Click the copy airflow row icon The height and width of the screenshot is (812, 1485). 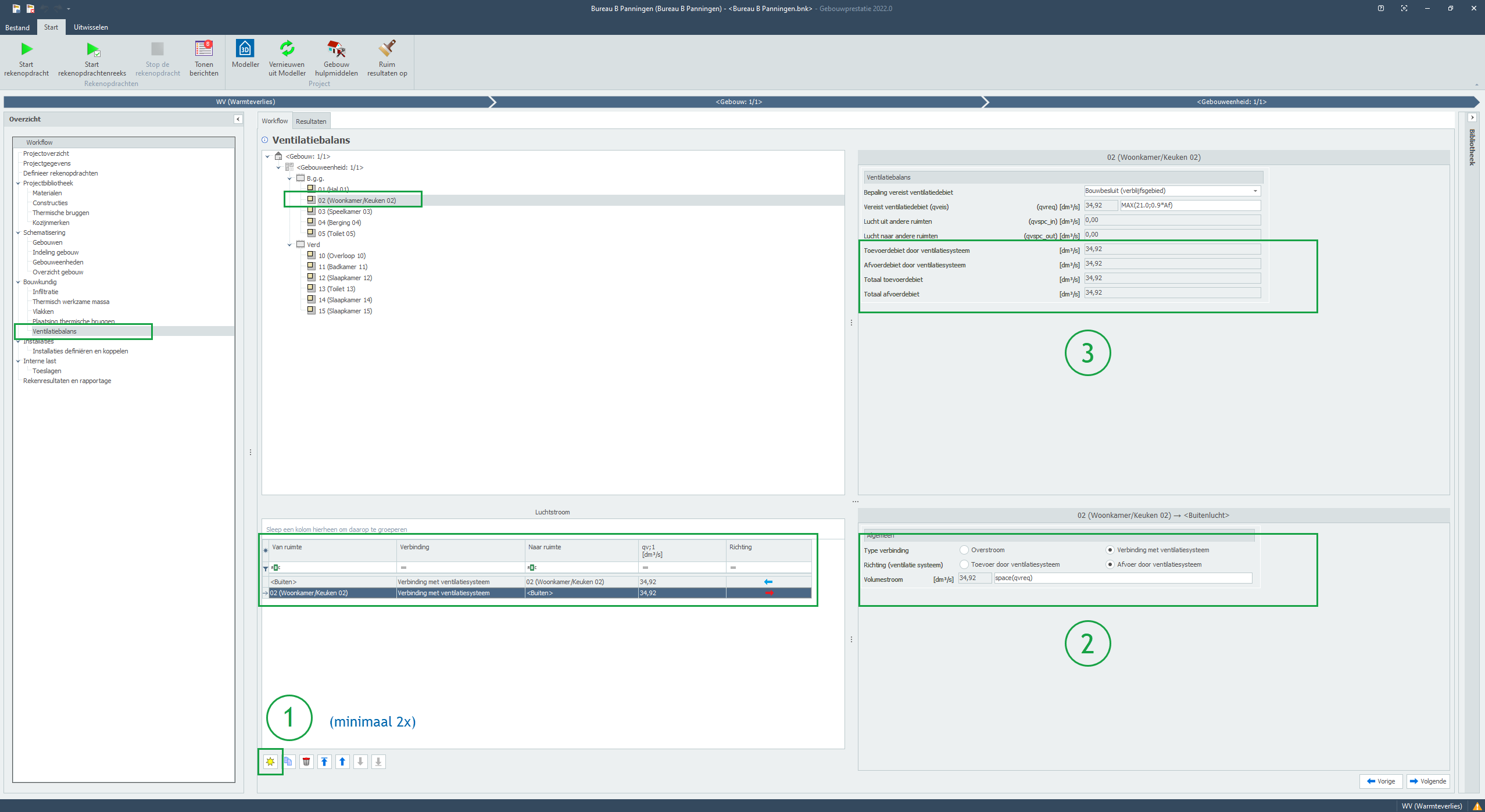click(x=288, y=761)
